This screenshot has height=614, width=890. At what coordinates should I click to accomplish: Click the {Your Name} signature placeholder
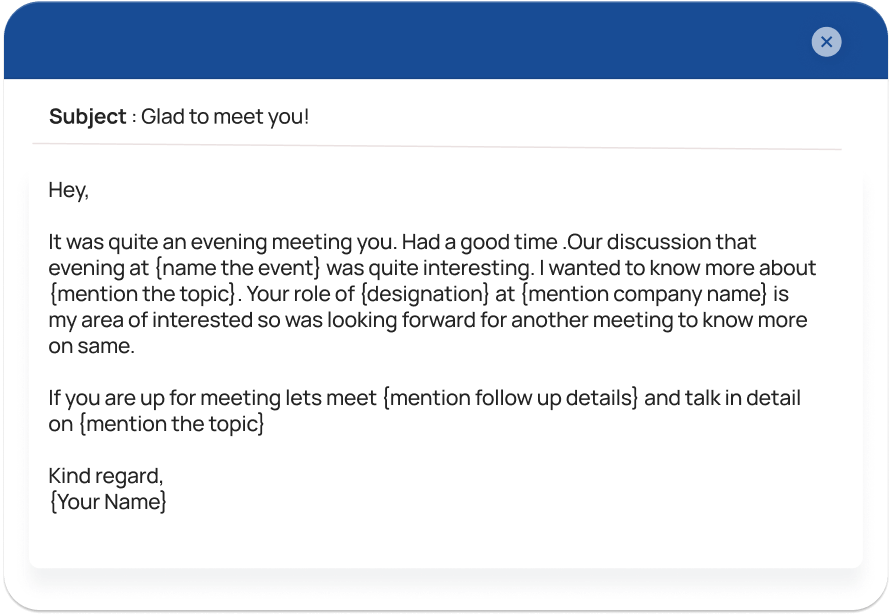tap(108, 502)
